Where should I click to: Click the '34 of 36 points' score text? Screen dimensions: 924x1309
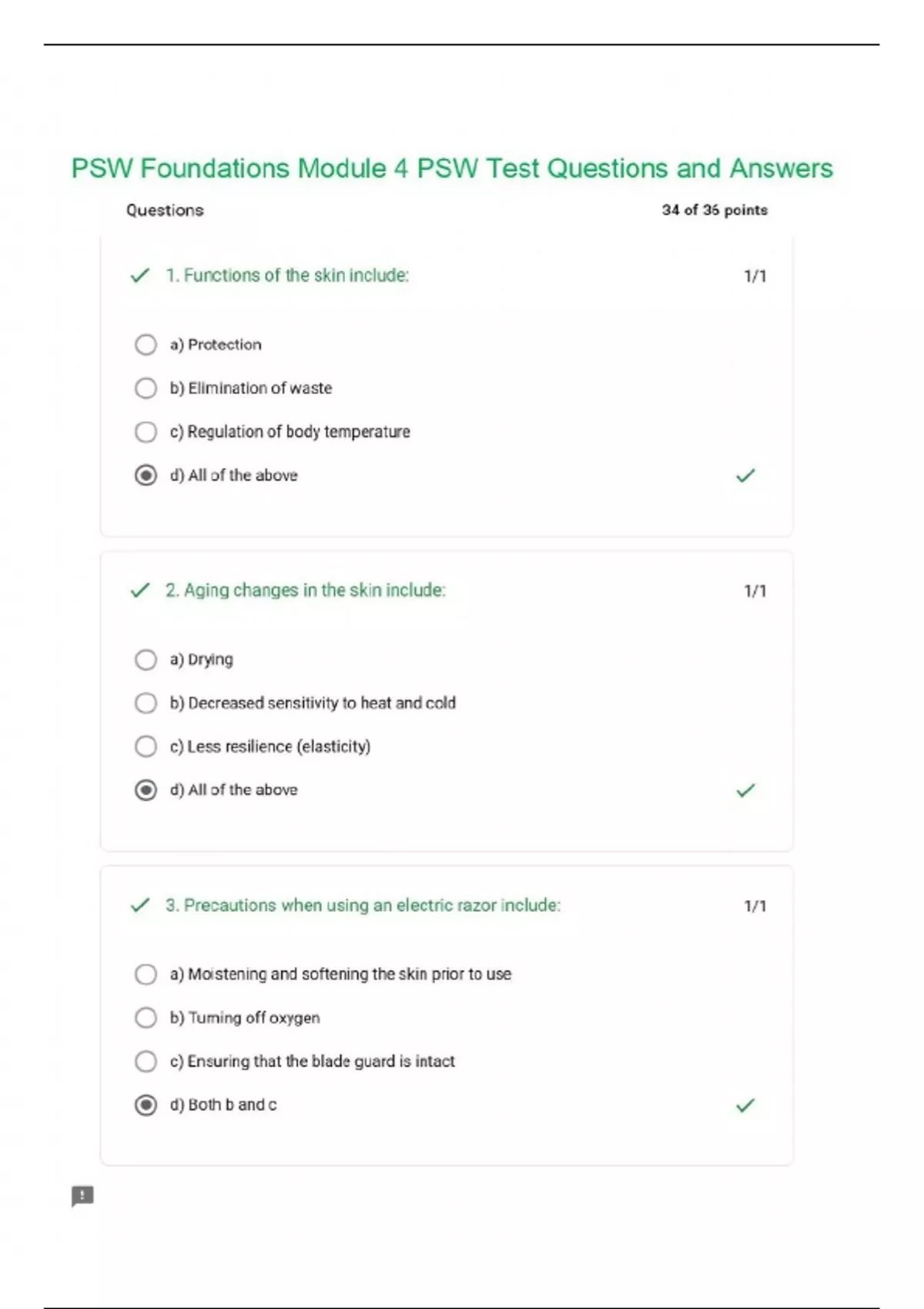(715, 210)
